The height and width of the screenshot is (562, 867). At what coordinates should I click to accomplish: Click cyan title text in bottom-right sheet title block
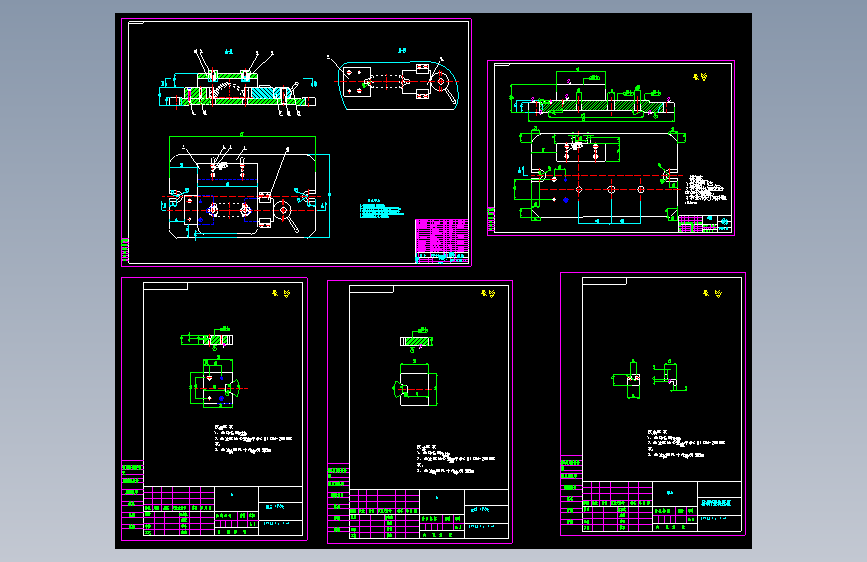tap(716, 503)
